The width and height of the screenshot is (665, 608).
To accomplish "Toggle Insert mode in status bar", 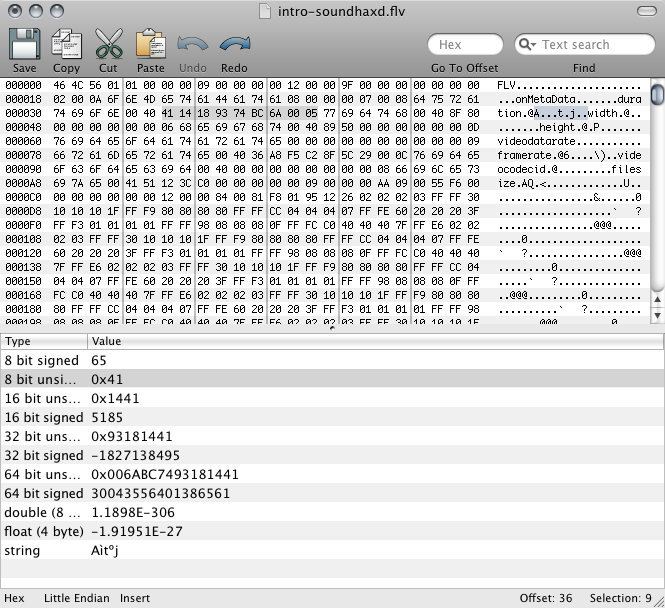I will click(x=135, y=598).
